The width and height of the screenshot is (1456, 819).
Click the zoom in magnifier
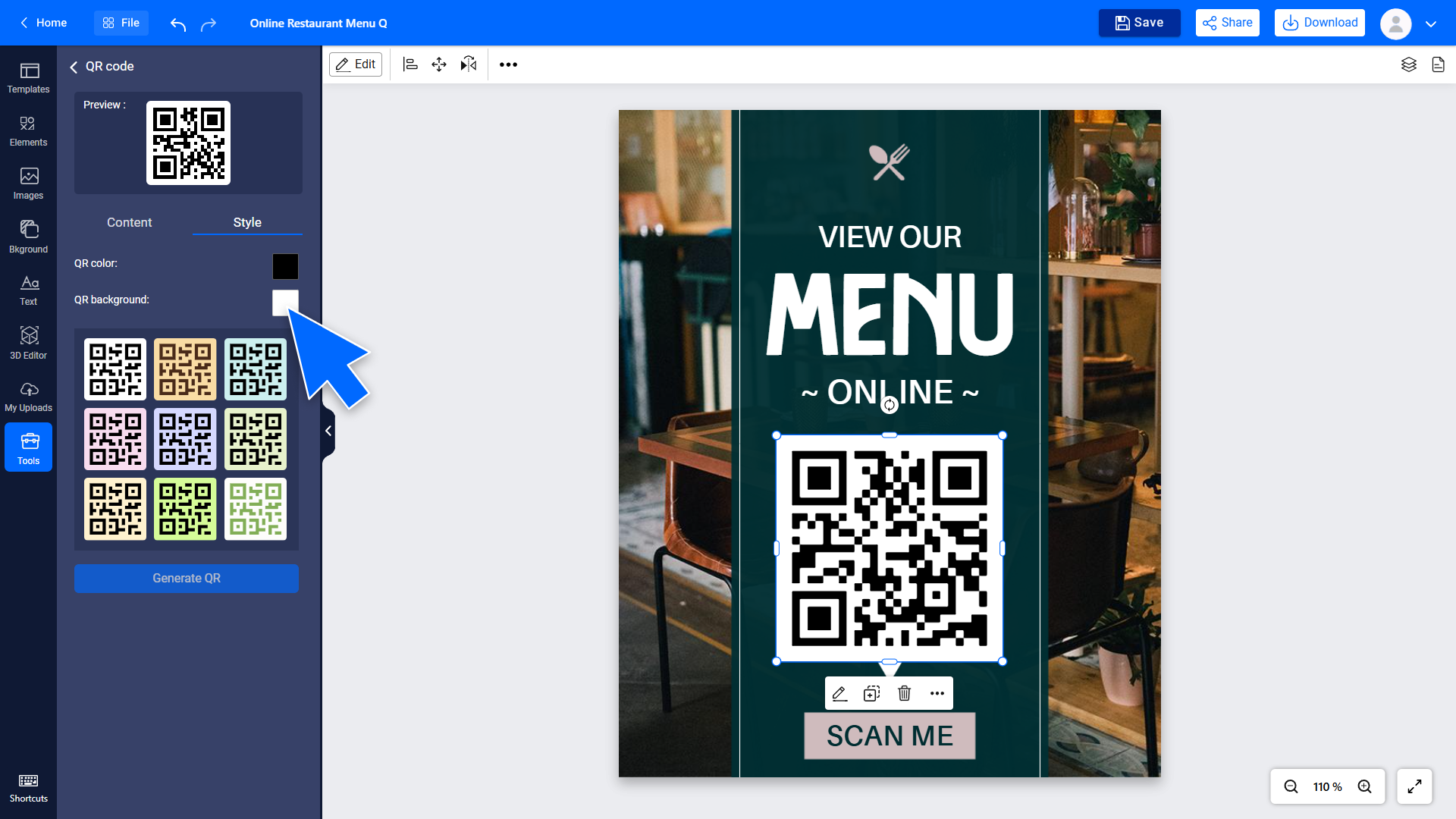coord(1364,786)
